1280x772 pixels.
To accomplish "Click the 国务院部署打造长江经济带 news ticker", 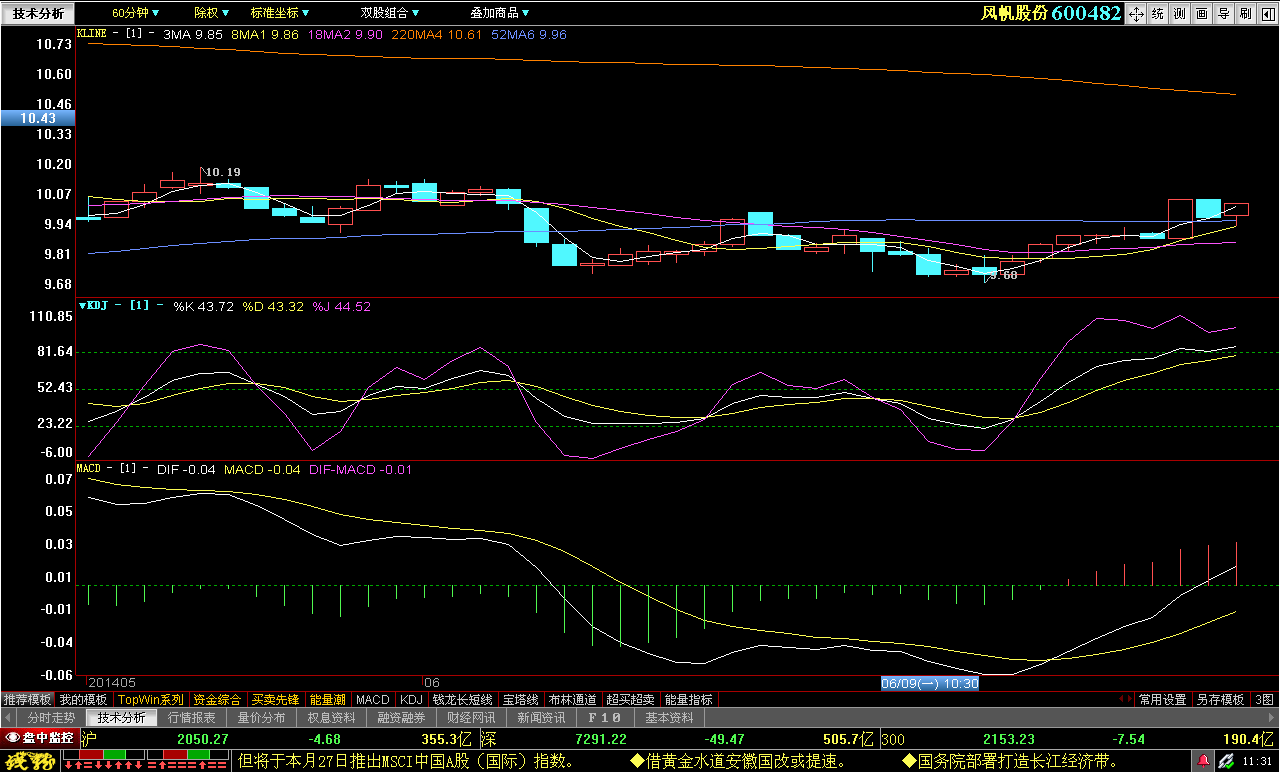I will point(1010,761).
